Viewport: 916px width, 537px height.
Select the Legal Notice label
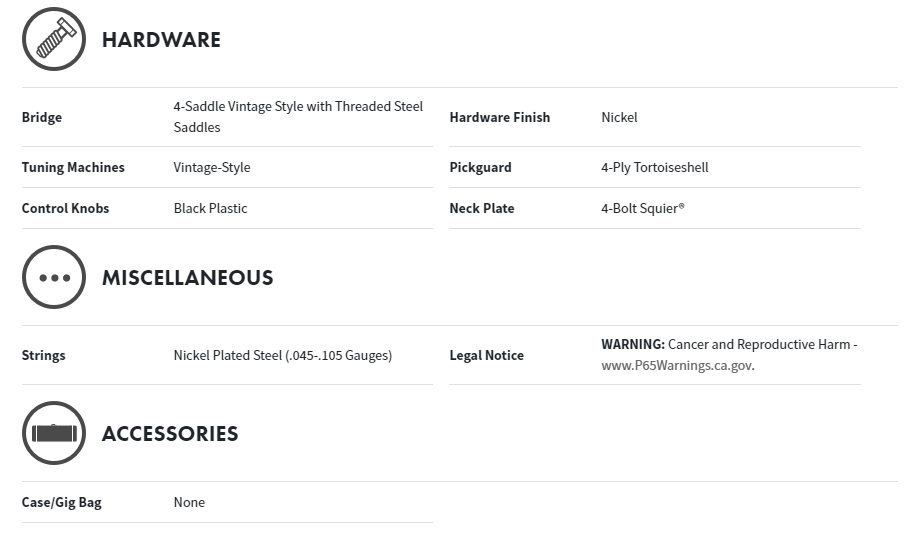486,355
